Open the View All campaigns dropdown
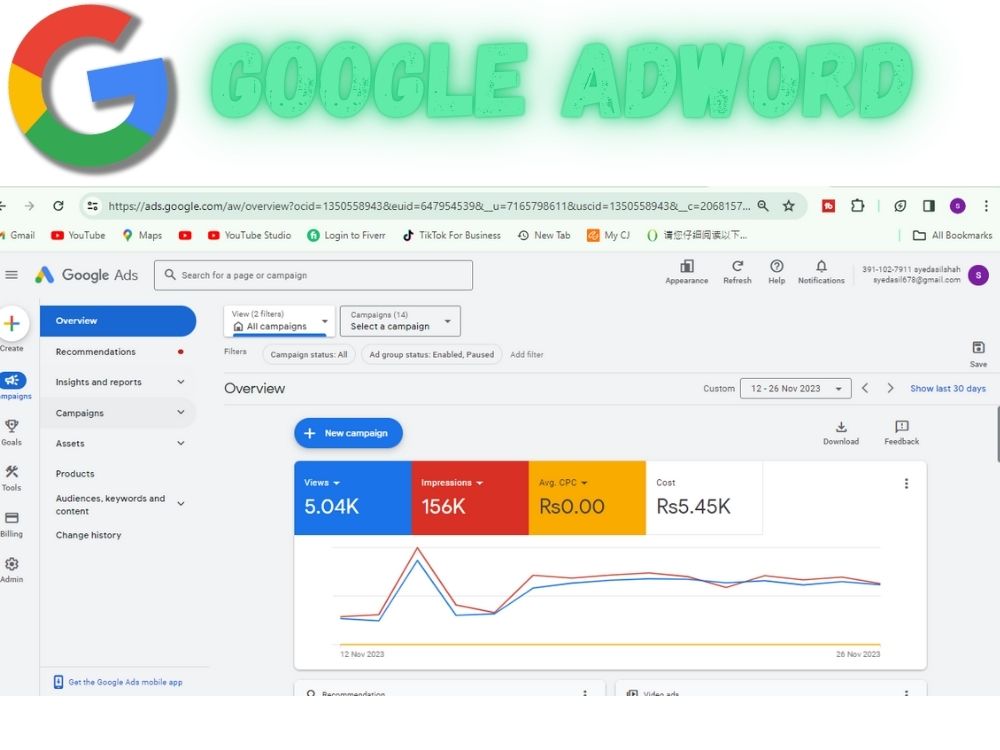This screenshot has width=1000, height=750. [x=279, y=321]
